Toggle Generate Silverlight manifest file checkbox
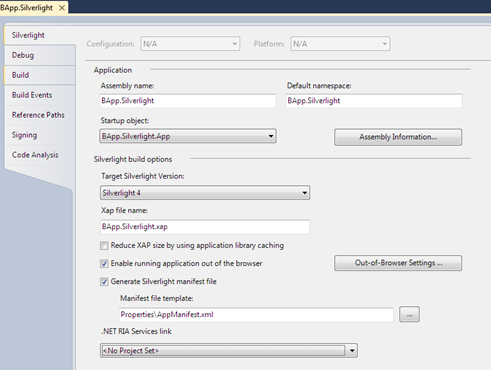The width and height of the screenshot is (491, 370). (x=104, y=282)
